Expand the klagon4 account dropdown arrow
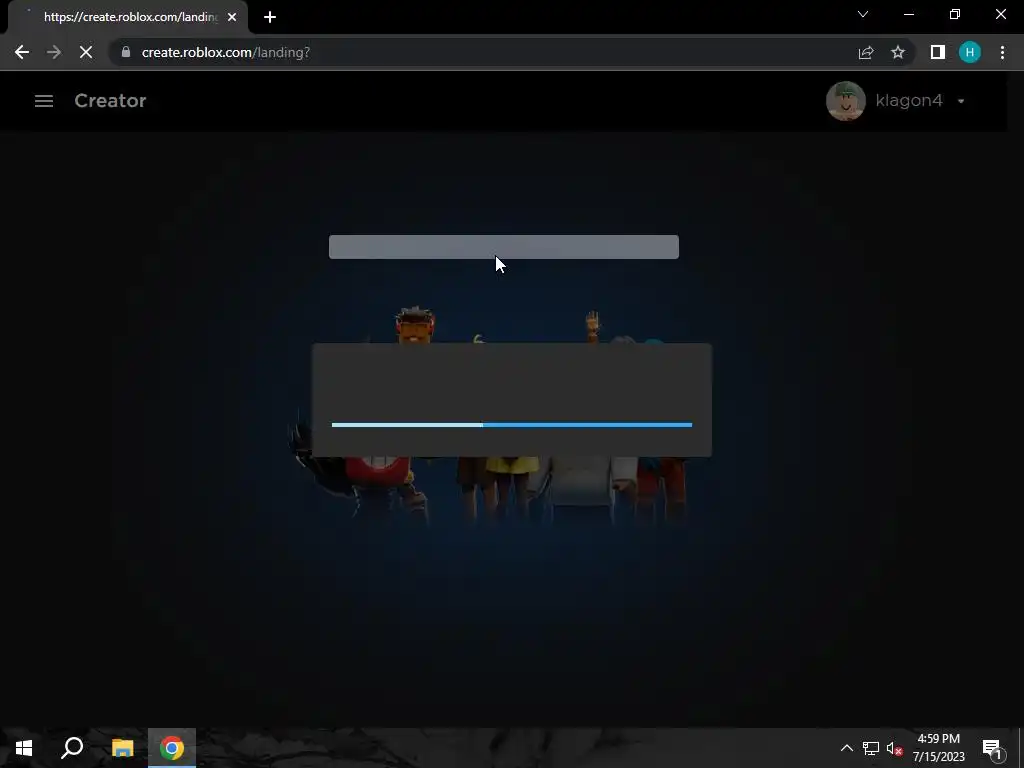Viewport: 1024px width, 768px height. tap(961, 101)
